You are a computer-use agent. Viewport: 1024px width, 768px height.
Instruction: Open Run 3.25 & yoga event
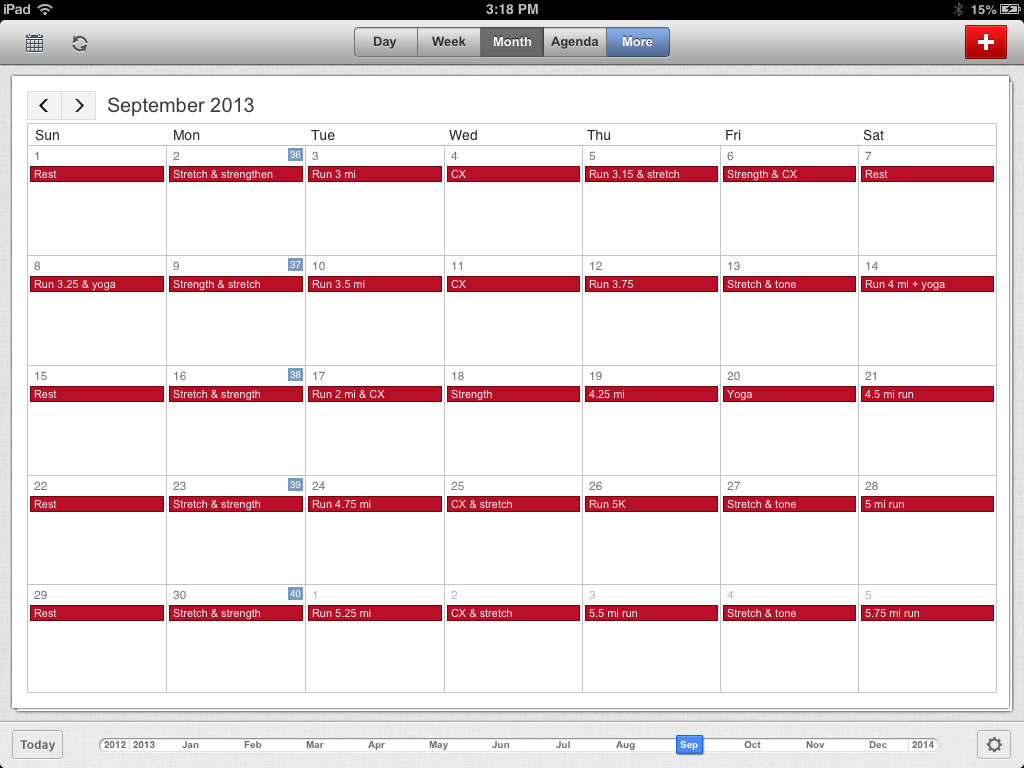[x=97, y=284]
